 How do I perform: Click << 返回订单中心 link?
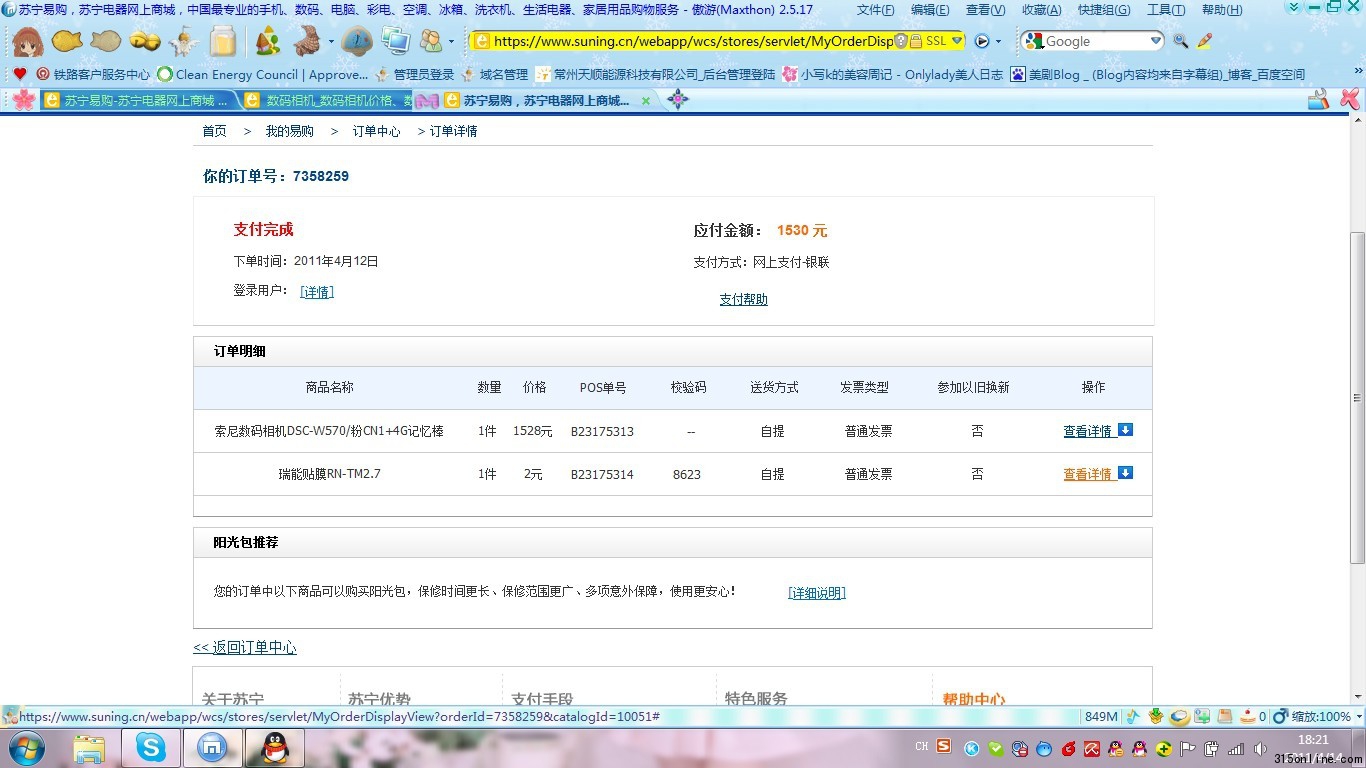tap(245, 648)
